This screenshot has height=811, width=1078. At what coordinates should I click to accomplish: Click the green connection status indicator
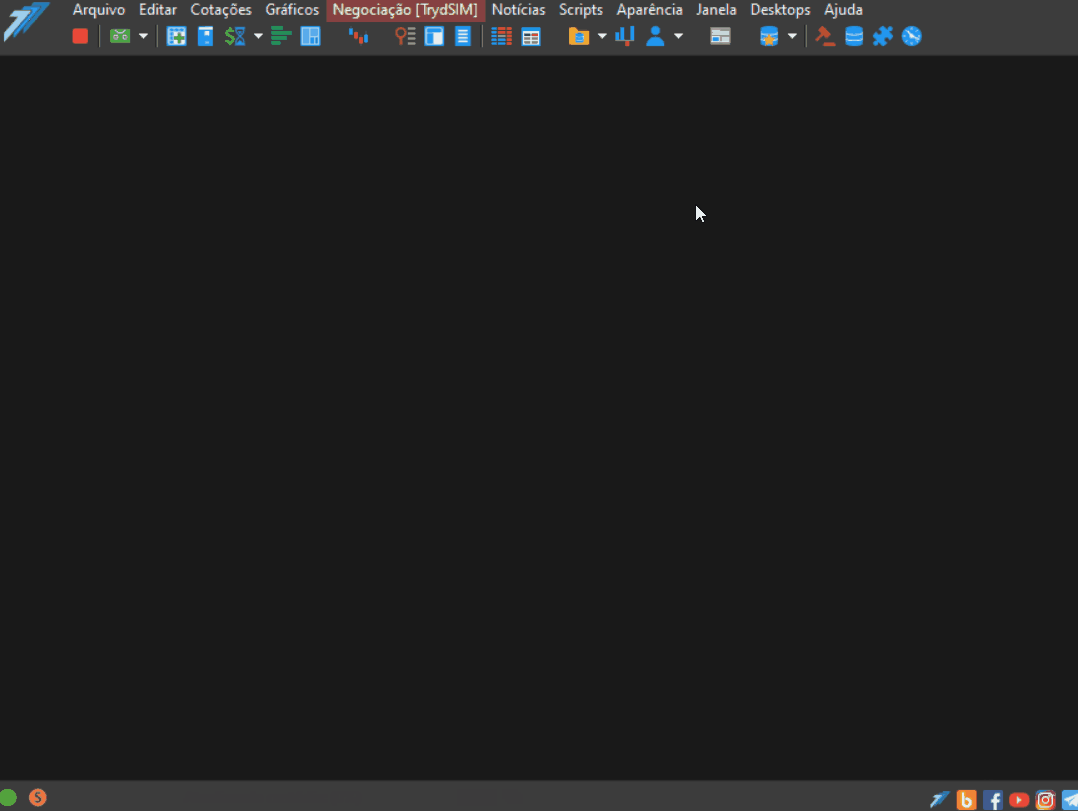click(x=8, y=797)
